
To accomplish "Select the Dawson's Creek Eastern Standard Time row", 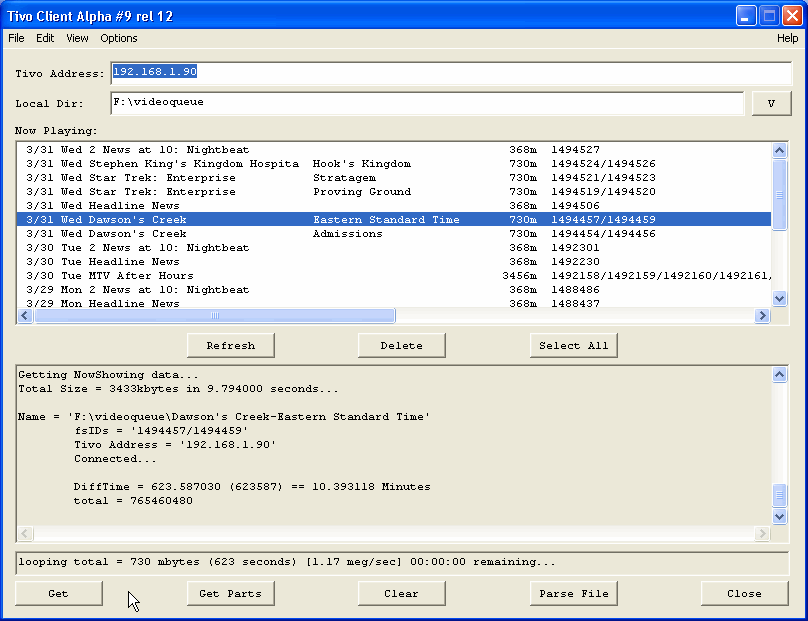I will click(394, 219).
